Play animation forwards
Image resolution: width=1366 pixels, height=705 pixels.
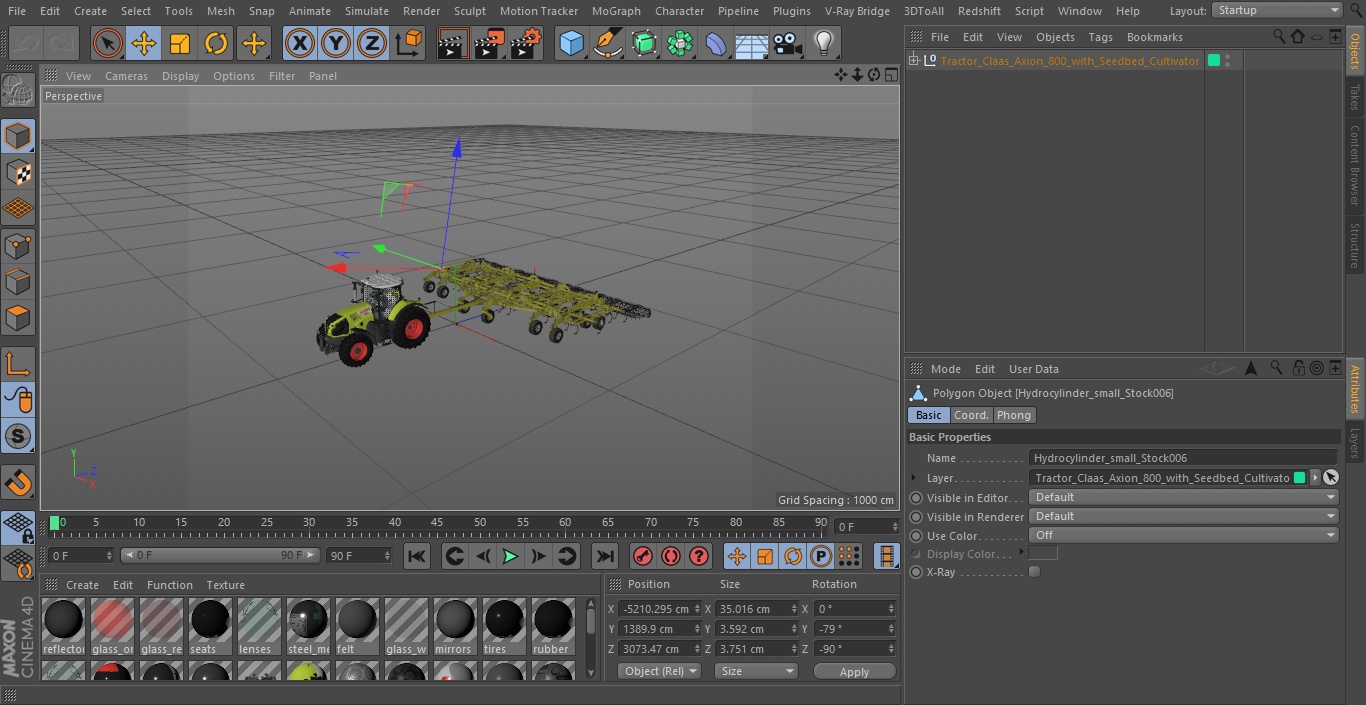pos(510,556)
